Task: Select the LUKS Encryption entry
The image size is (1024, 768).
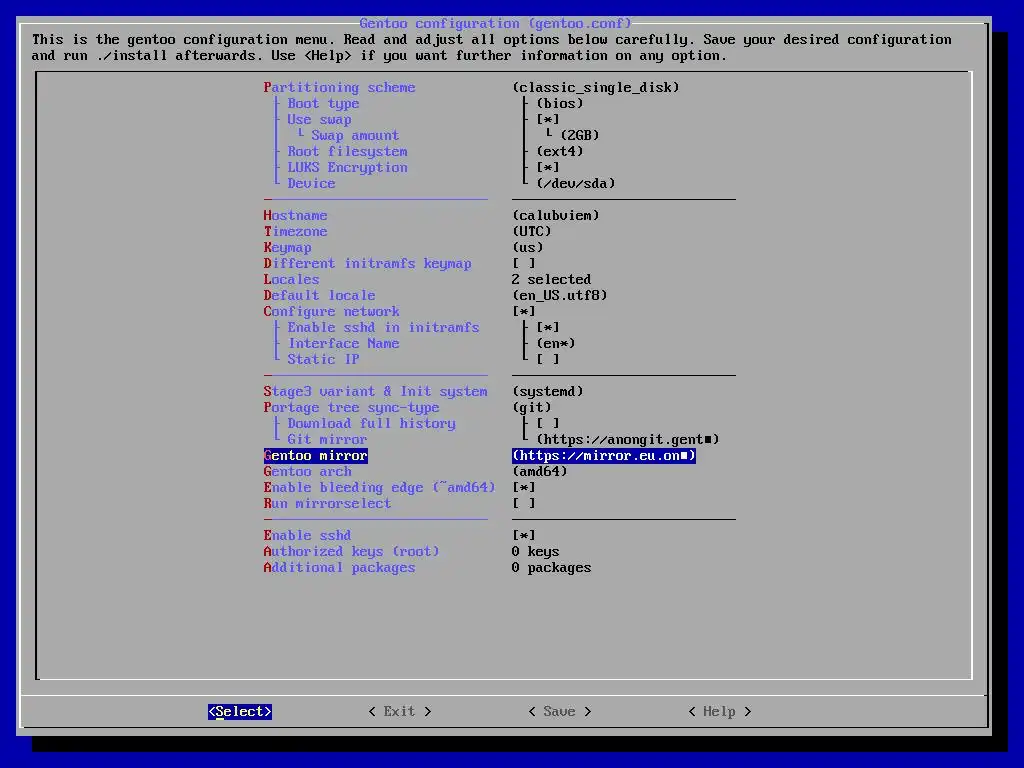Action: pos(347,167)
